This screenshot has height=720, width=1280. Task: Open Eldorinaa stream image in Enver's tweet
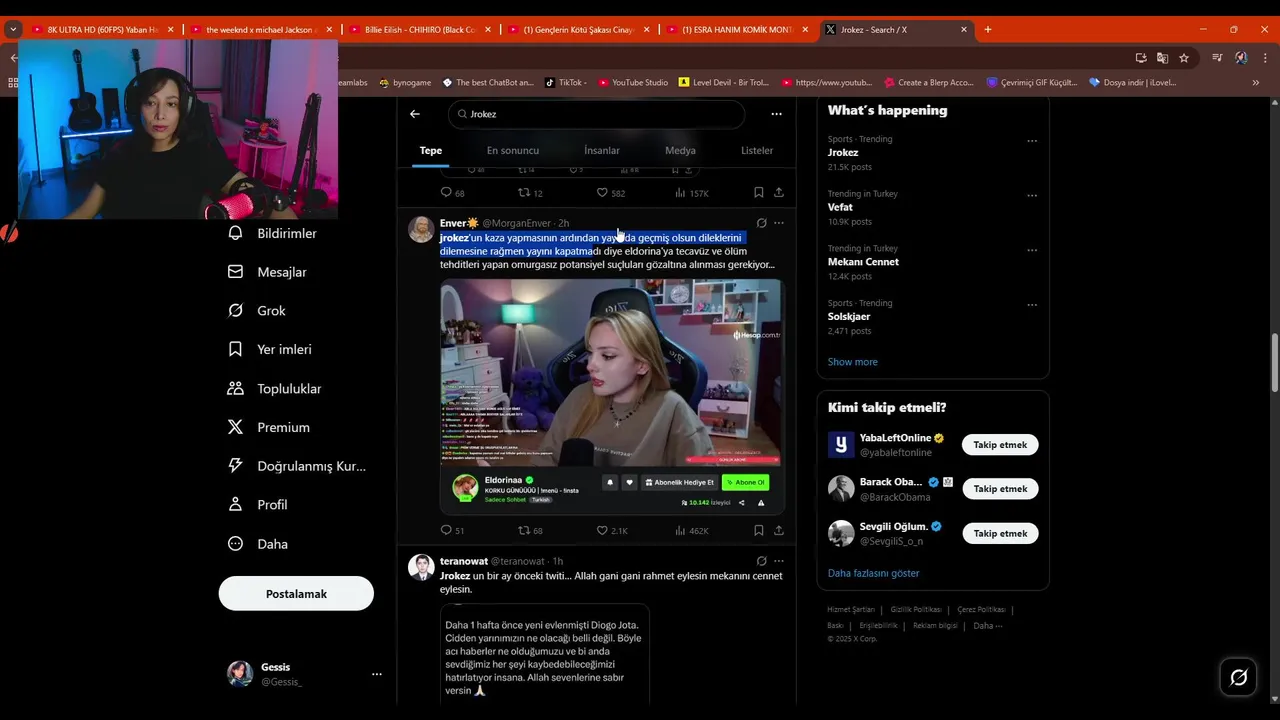[x=611, y=373]
